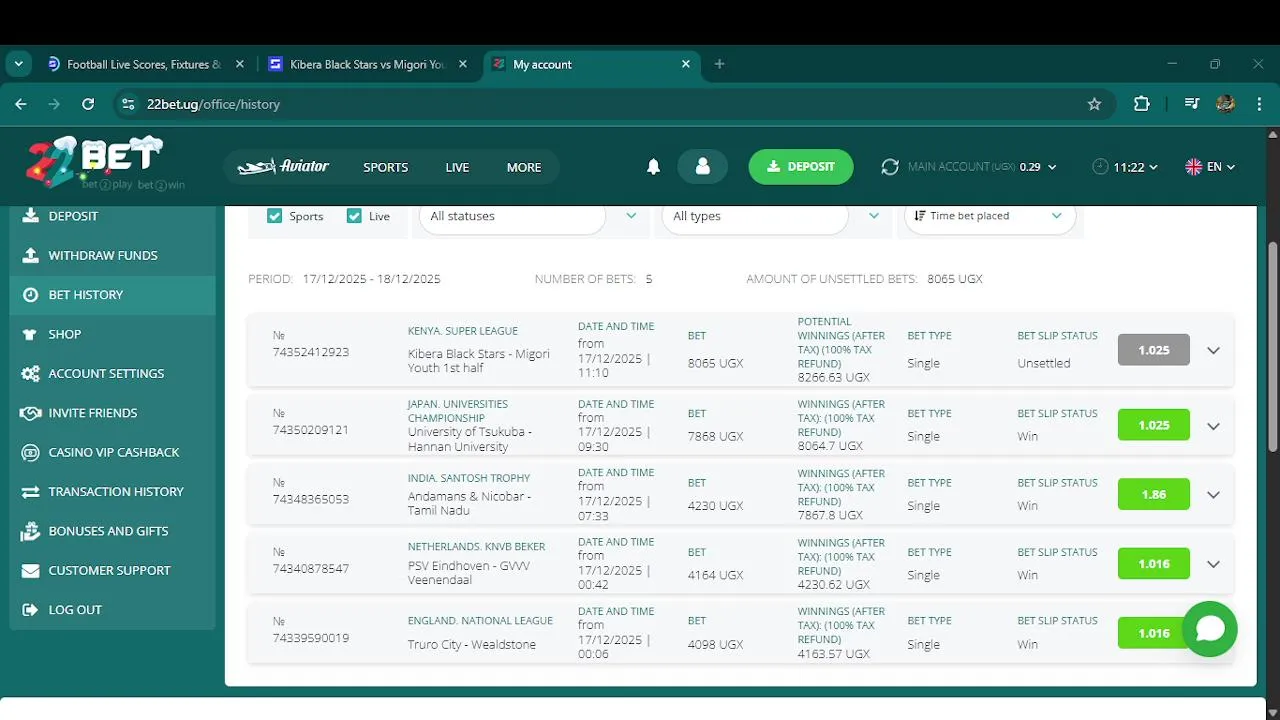Click the NETHERLANDS. KNVB BEKER label
Viewport: 1280px width, 720px height.
[477, 547]
